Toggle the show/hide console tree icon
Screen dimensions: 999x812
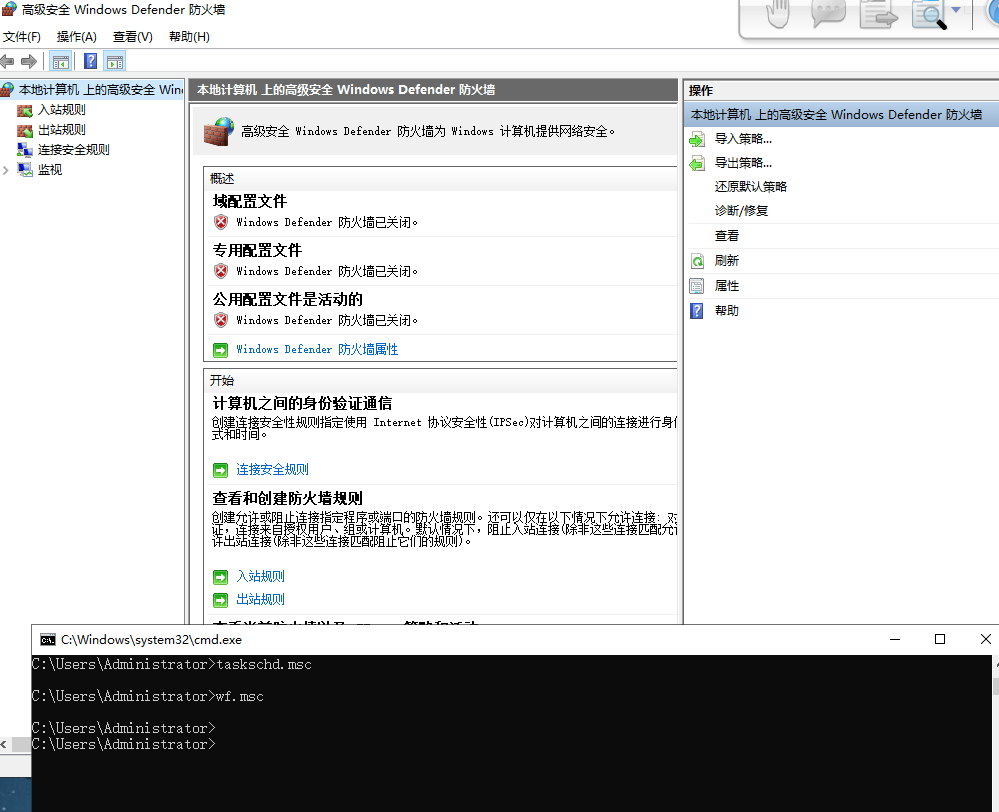[x=61, y=62]
